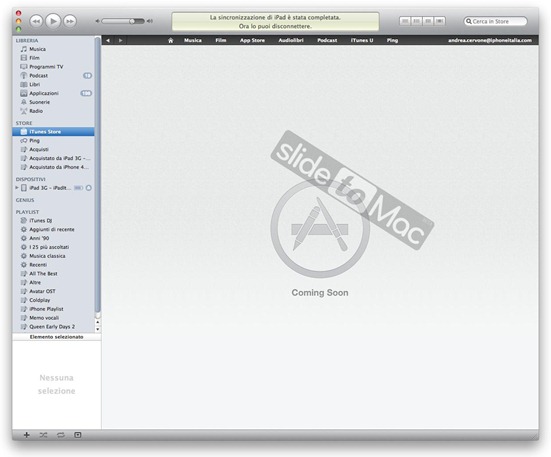Open the iTunes Store home icon
551x457 pixels.
(170, 40)
